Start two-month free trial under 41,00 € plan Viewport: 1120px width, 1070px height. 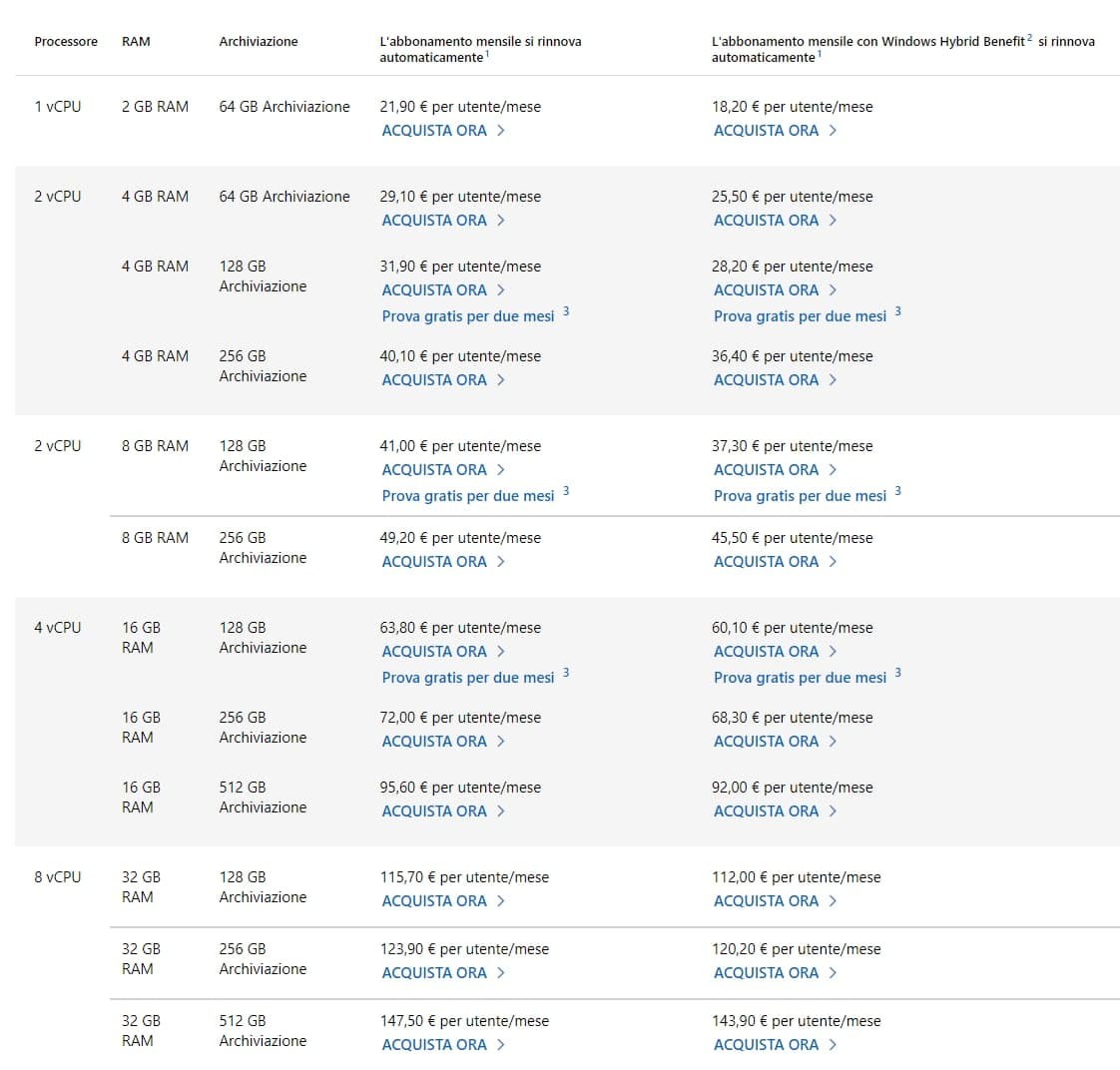point(467,496)
